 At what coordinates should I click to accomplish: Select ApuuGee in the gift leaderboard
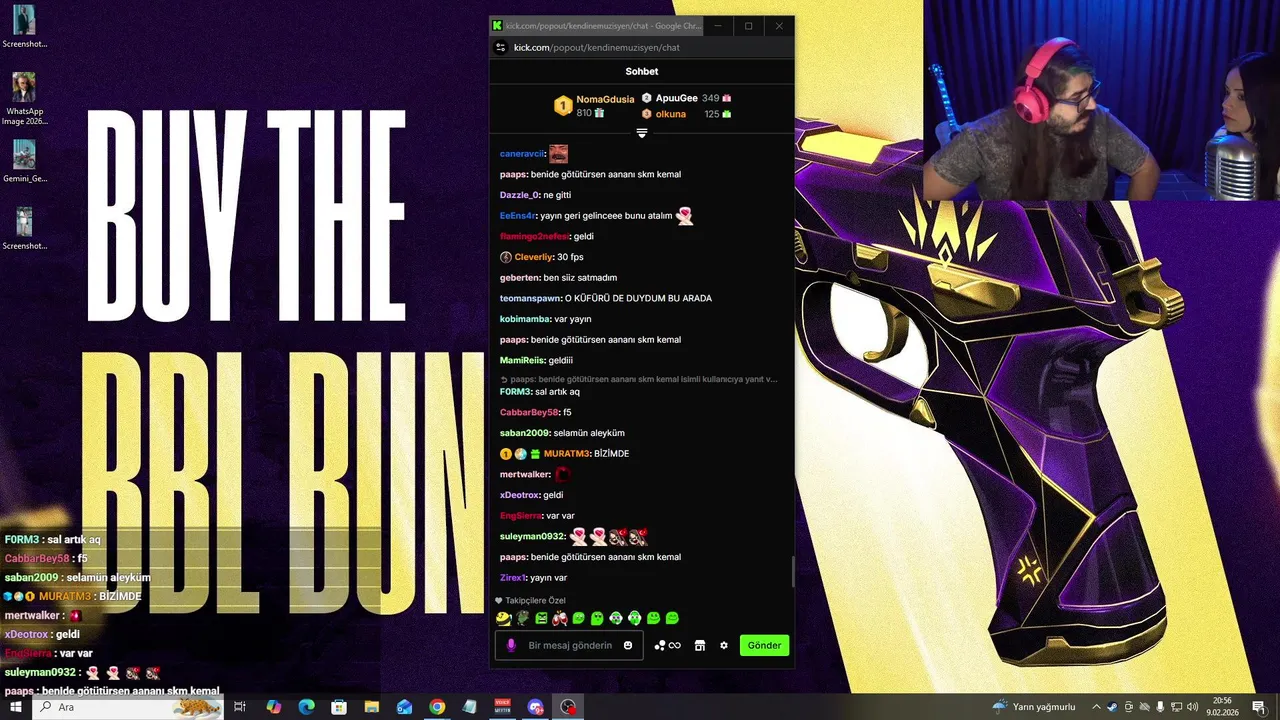676,98
